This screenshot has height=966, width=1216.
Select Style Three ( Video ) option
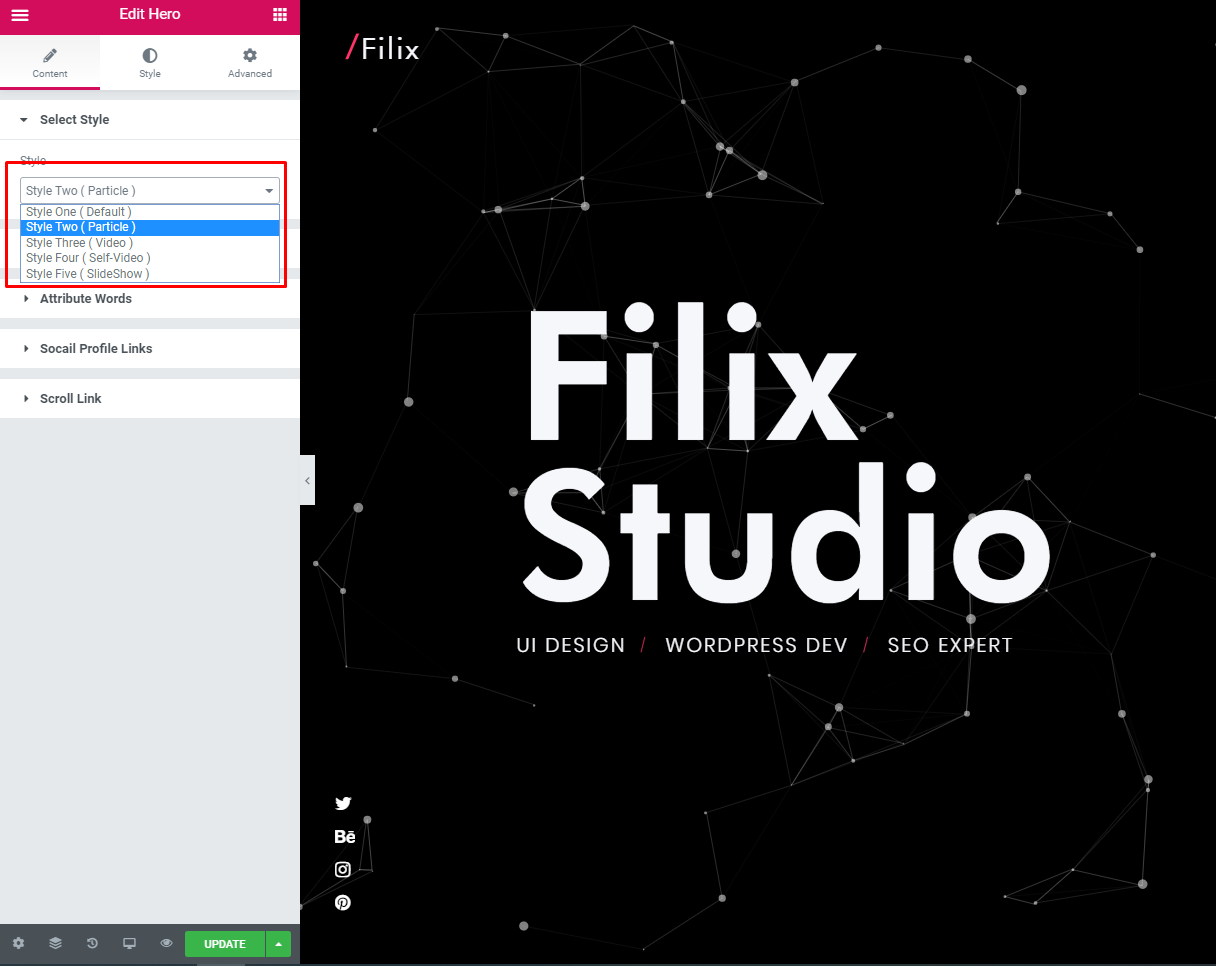click(x=79, y=242)
